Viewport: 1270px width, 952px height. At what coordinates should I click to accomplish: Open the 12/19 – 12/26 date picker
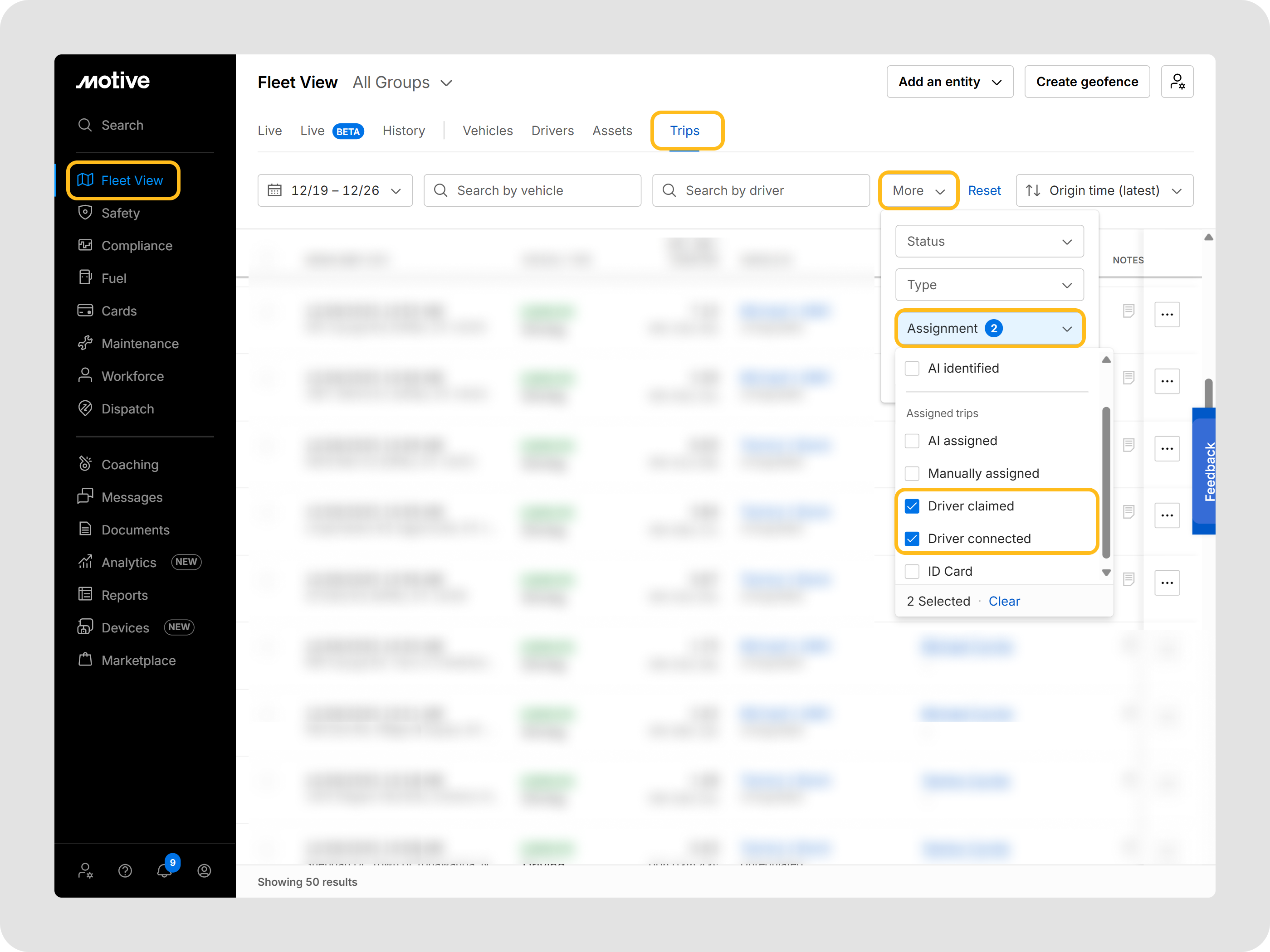coord(335,190)
